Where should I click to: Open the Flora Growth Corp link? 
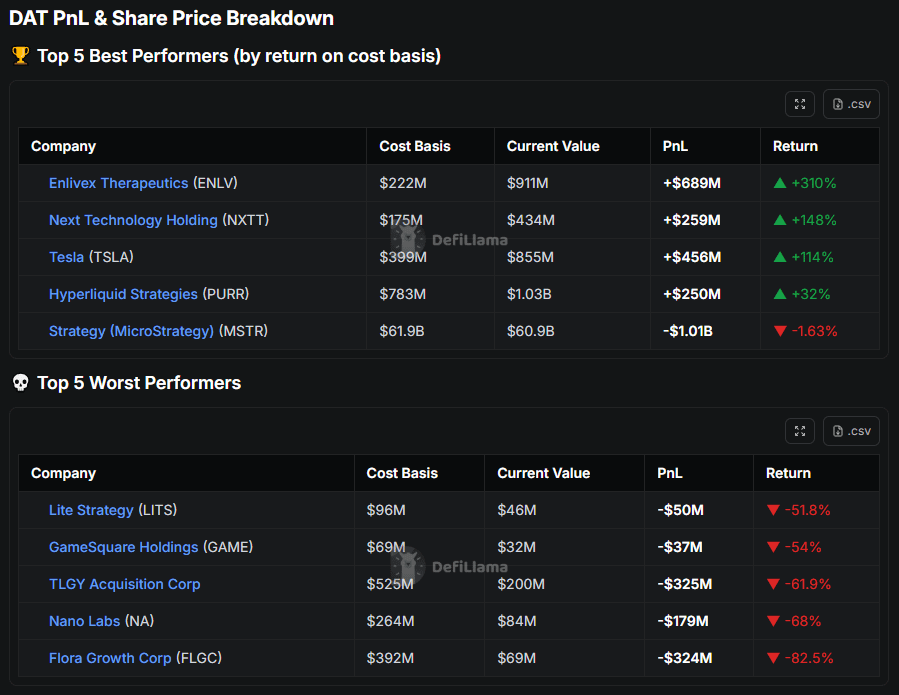coord(110,658)
